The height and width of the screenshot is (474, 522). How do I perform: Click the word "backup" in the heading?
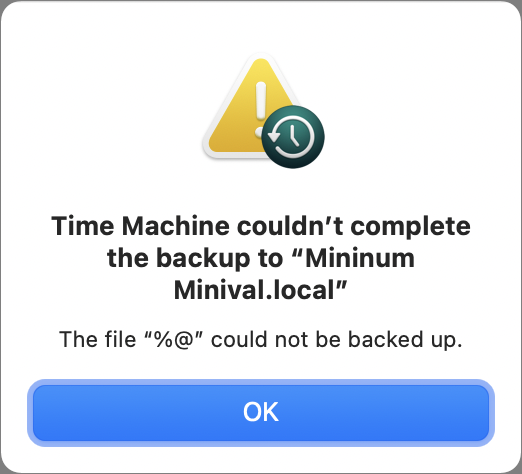click(x=203, y=259)
